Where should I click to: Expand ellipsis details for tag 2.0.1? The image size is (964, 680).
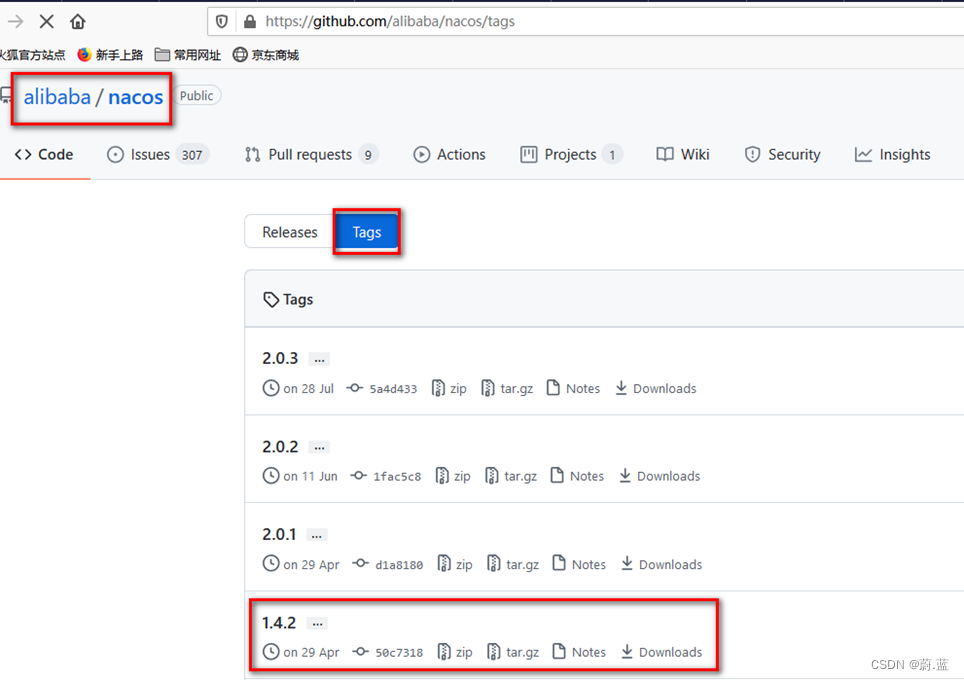[x=317, y=535]
